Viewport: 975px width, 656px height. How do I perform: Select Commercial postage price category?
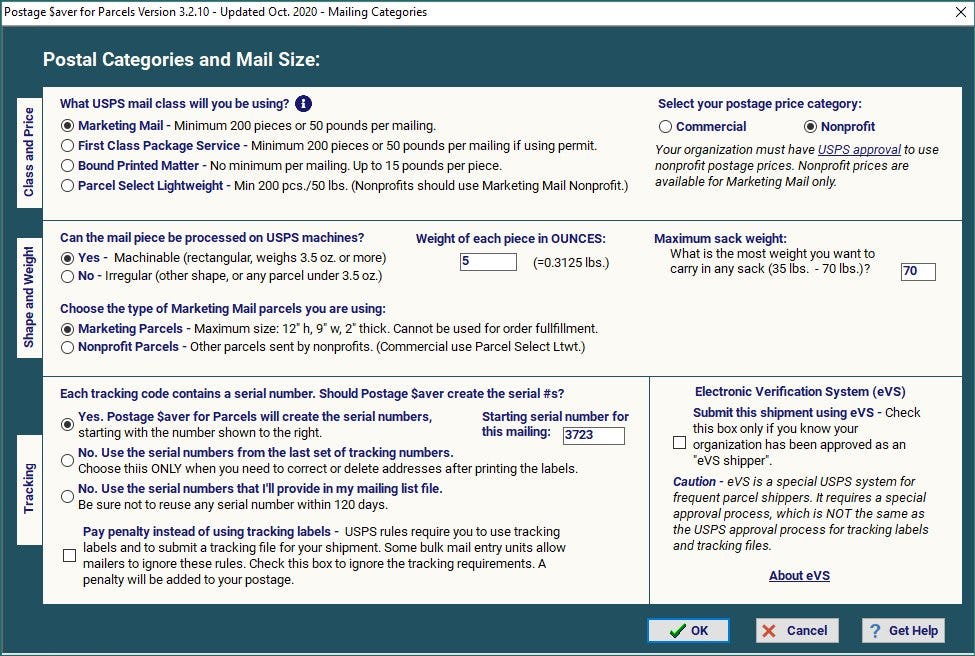[665, 127]
